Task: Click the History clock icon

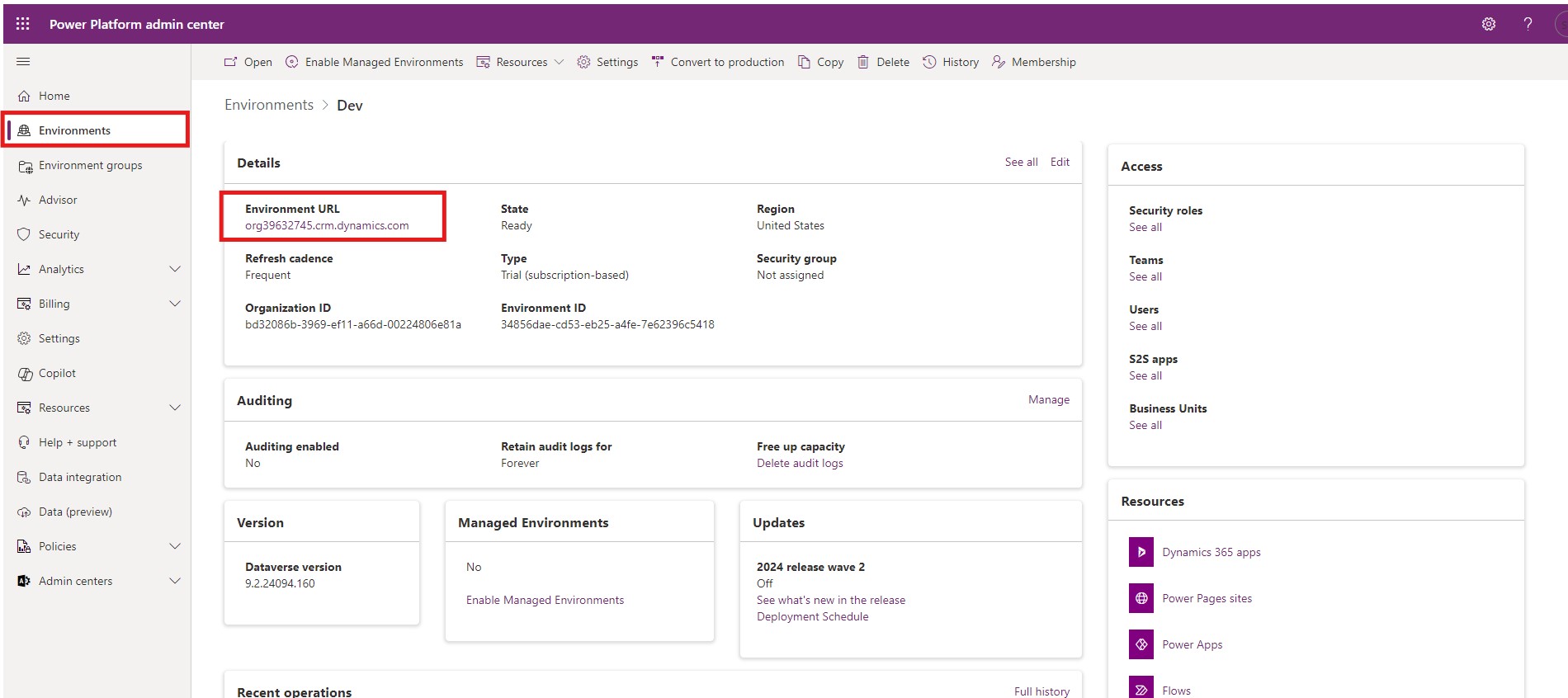Action: [x=929, y=62]
